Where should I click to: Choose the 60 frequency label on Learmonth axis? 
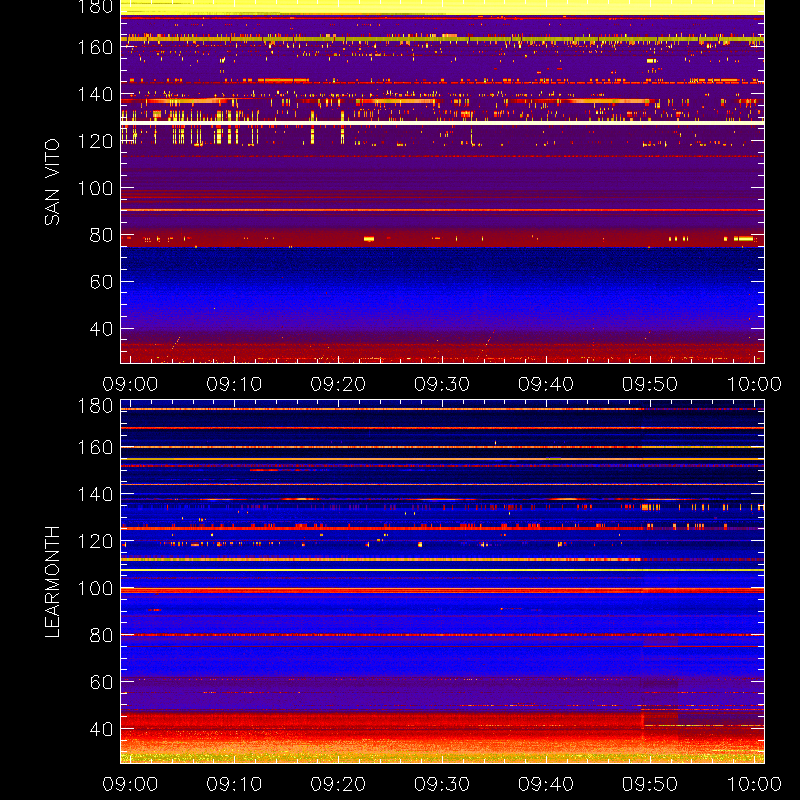tap(101, 682)
